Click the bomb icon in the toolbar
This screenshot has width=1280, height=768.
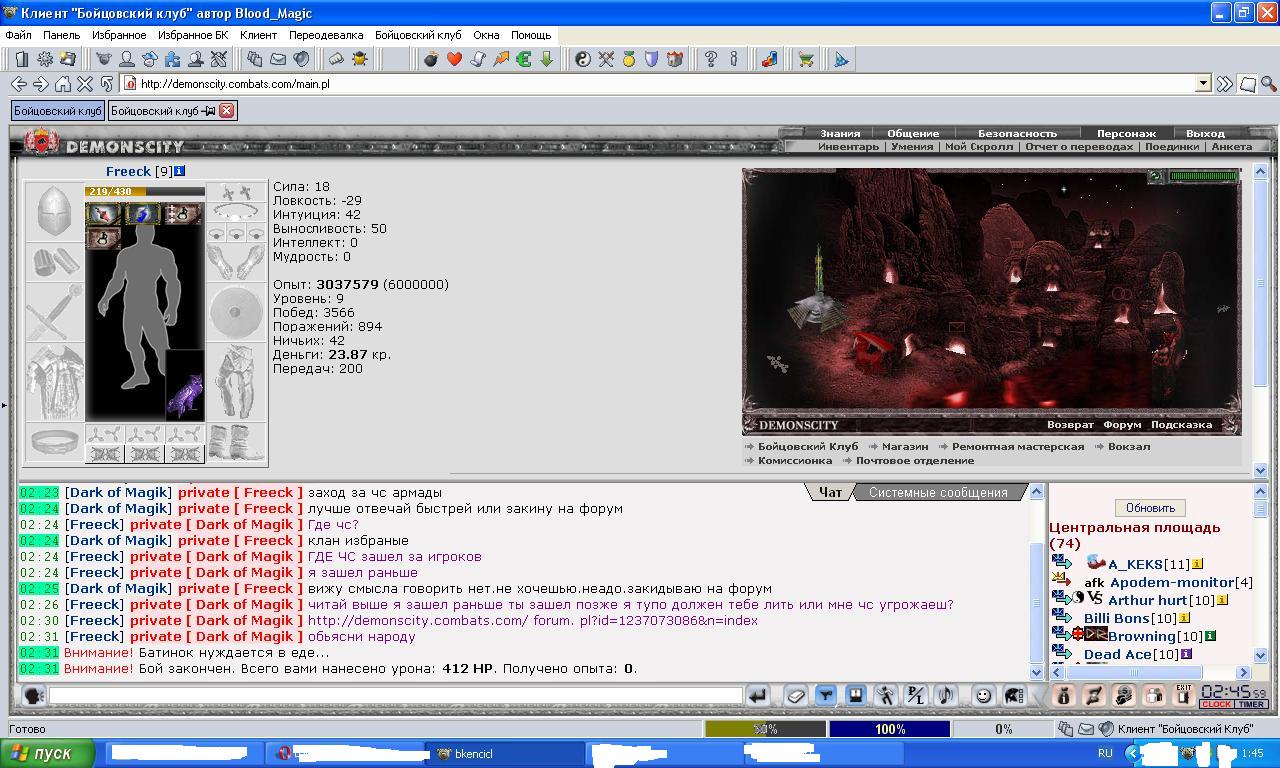point(431,60)
